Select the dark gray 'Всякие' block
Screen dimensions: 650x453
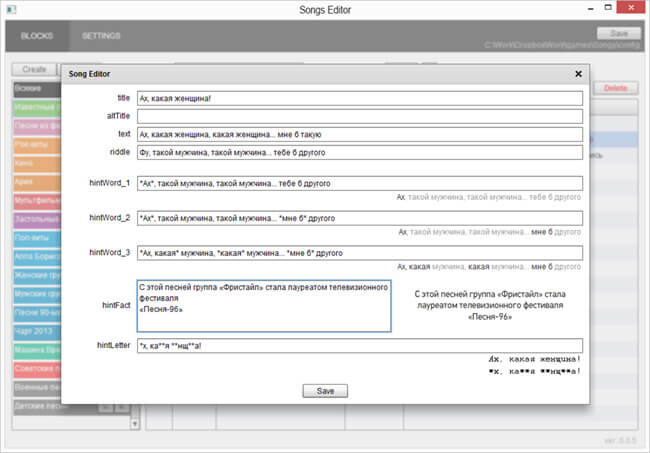(37, 89)
